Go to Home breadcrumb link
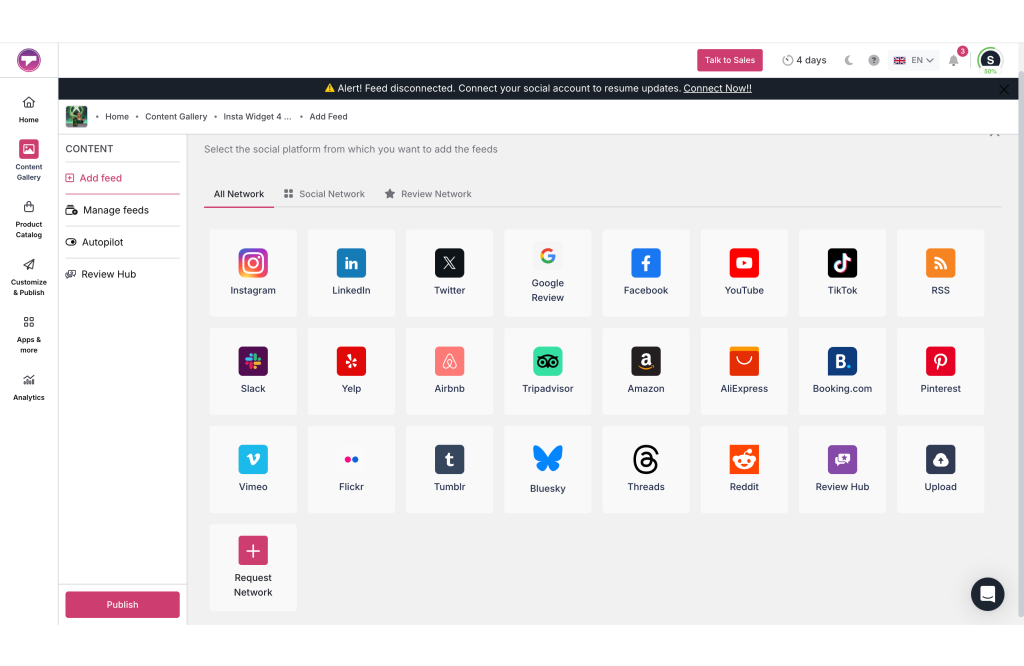 117,116
